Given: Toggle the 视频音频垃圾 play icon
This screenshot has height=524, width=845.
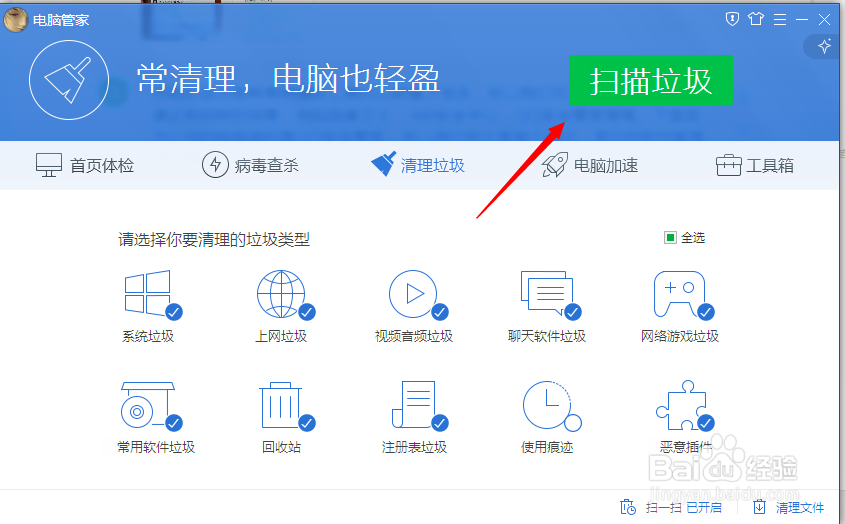Looking at the screenshot, I should (x=419, y=294).
